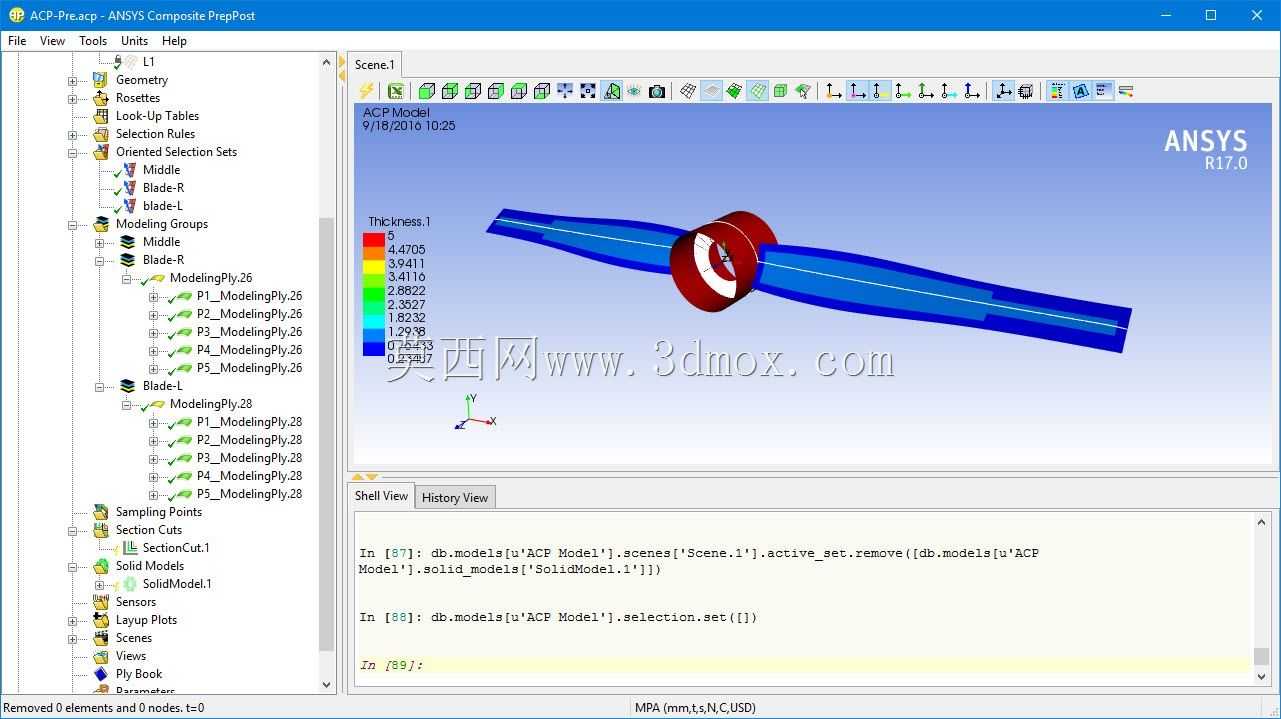Toggle the green highlighted elements icon
1281x719 pixels.
(x=734, y=91)
